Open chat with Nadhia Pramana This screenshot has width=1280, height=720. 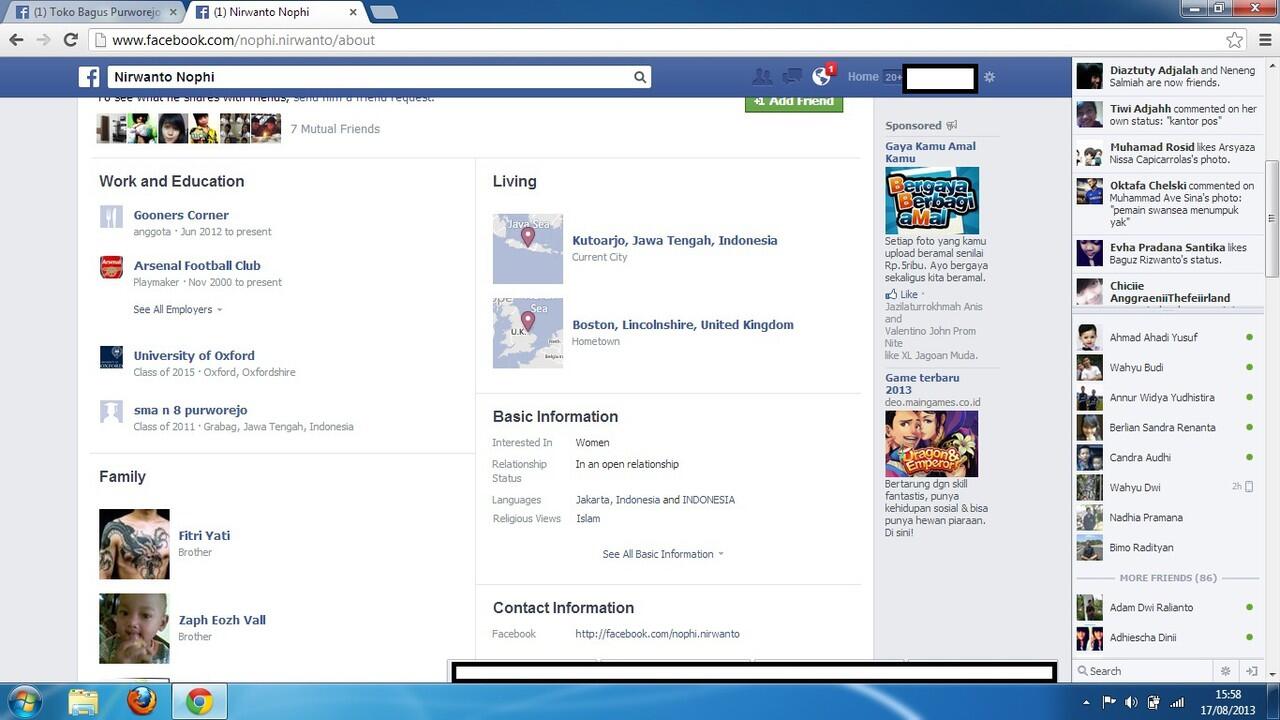tap(1165, 517)
